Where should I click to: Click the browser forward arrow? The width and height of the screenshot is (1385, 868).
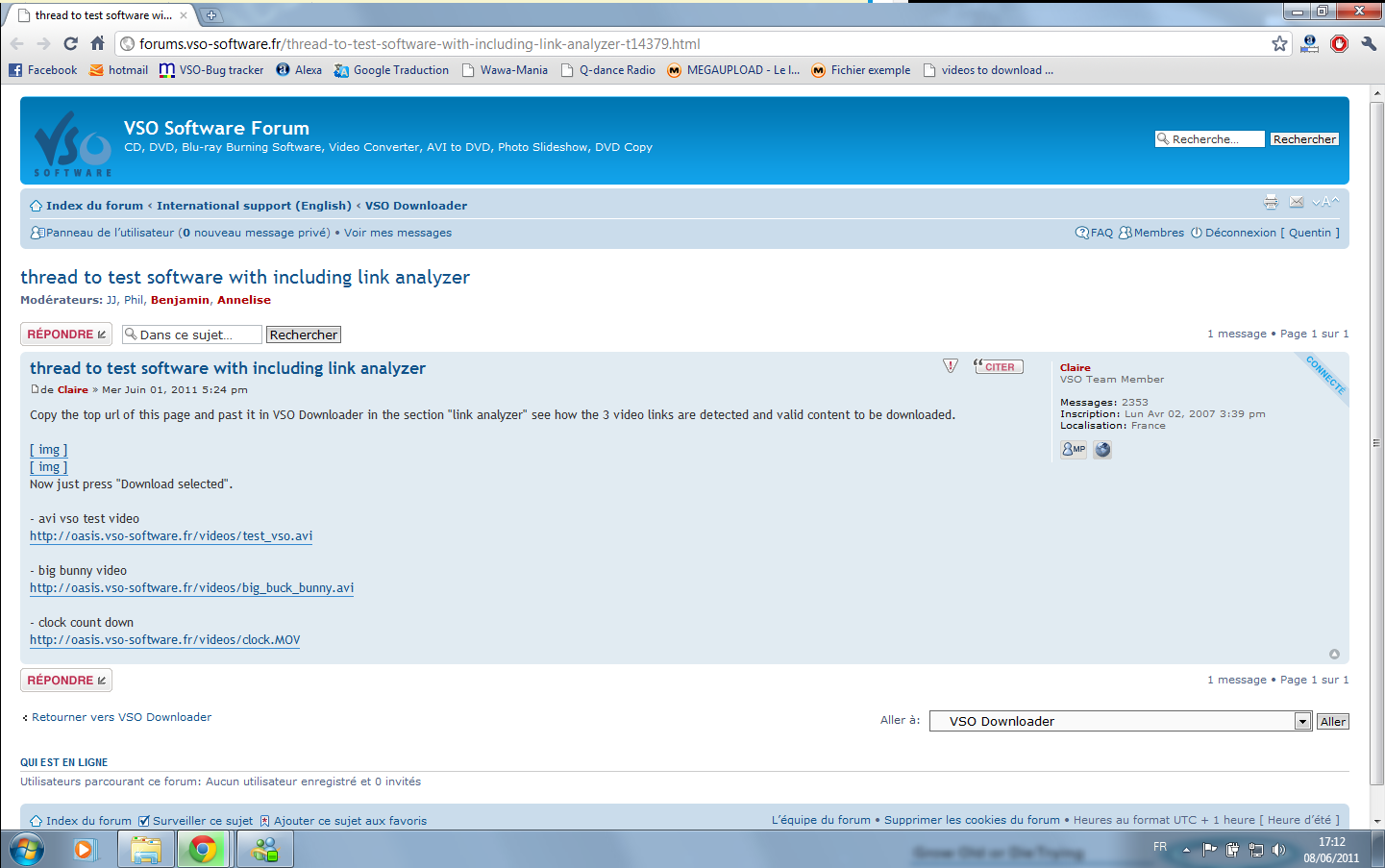pyautogui.click(x=43, y=43)
